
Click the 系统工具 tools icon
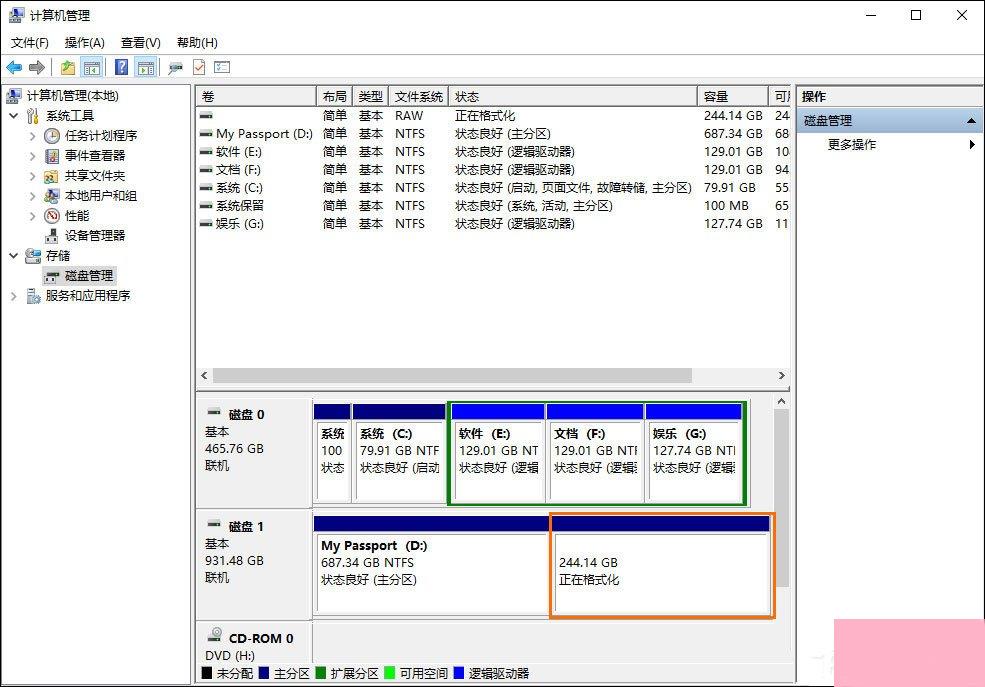pos(33,116)
